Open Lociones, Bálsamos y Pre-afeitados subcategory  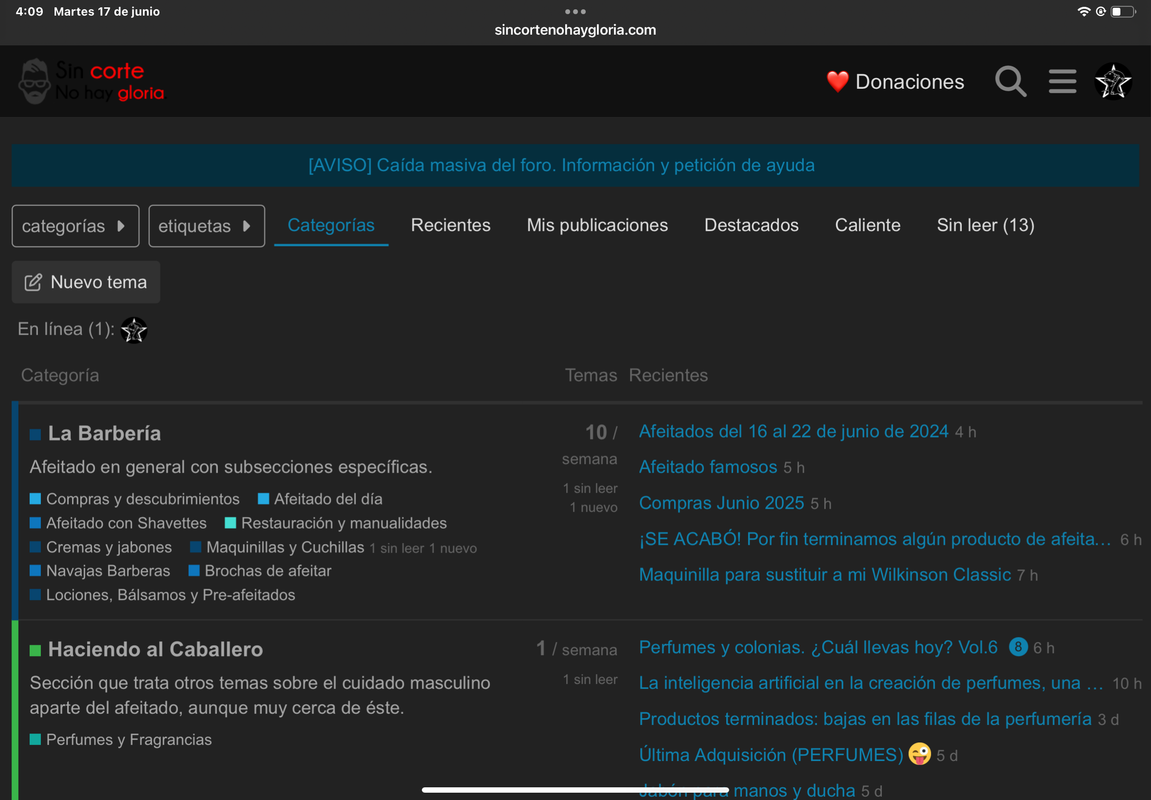(x=170, y=595)
